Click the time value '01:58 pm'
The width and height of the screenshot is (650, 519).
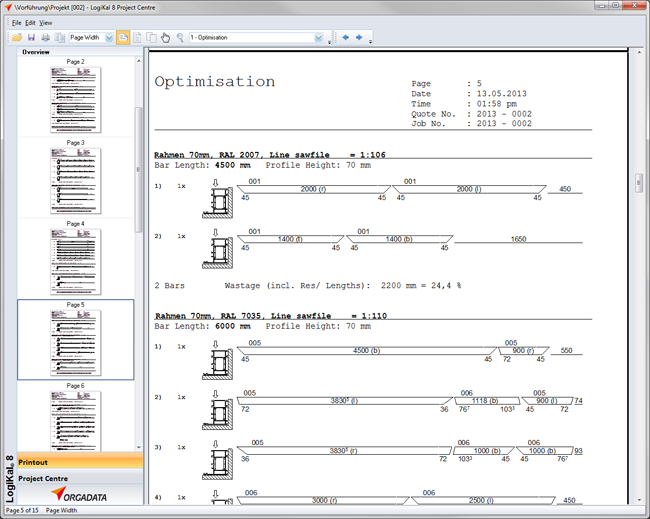496,104
